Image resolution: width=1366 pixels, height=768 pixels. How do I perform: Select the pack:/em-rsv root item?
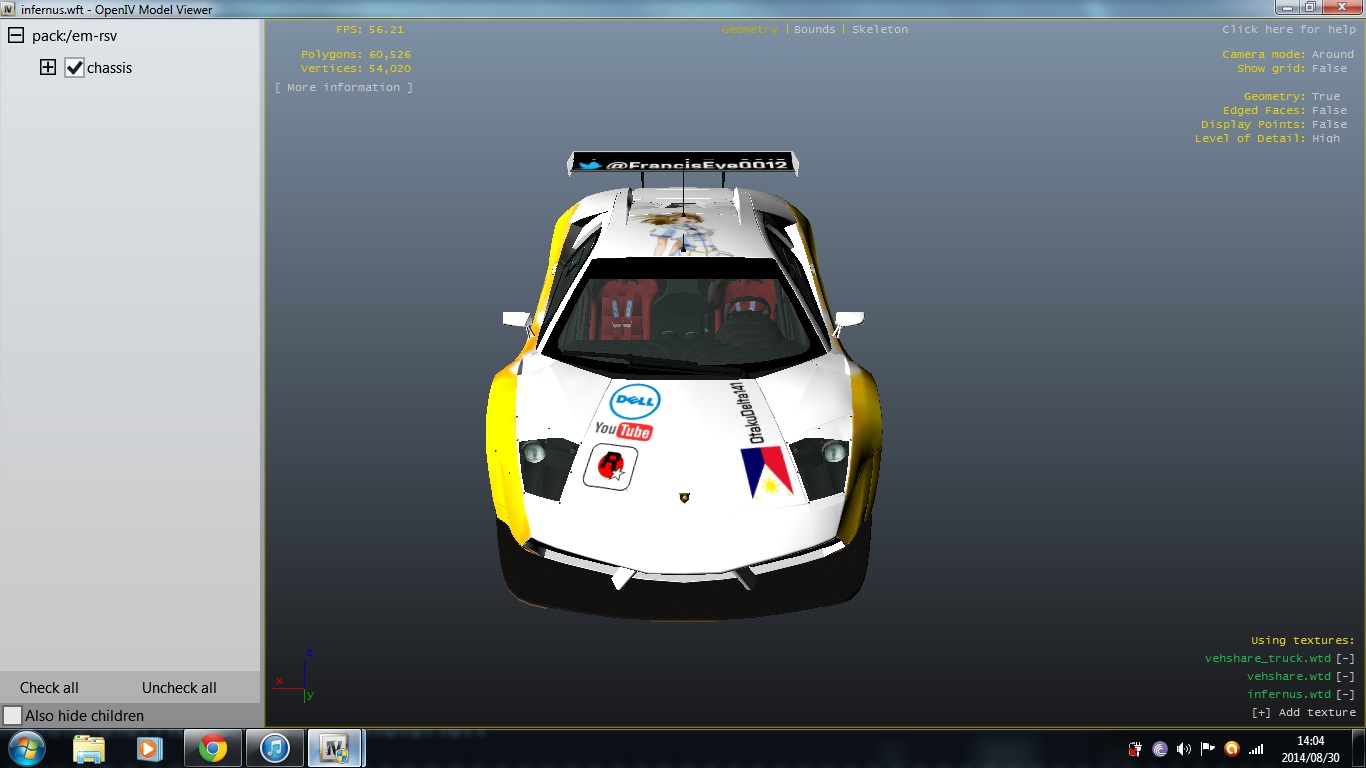click(75, 36)
